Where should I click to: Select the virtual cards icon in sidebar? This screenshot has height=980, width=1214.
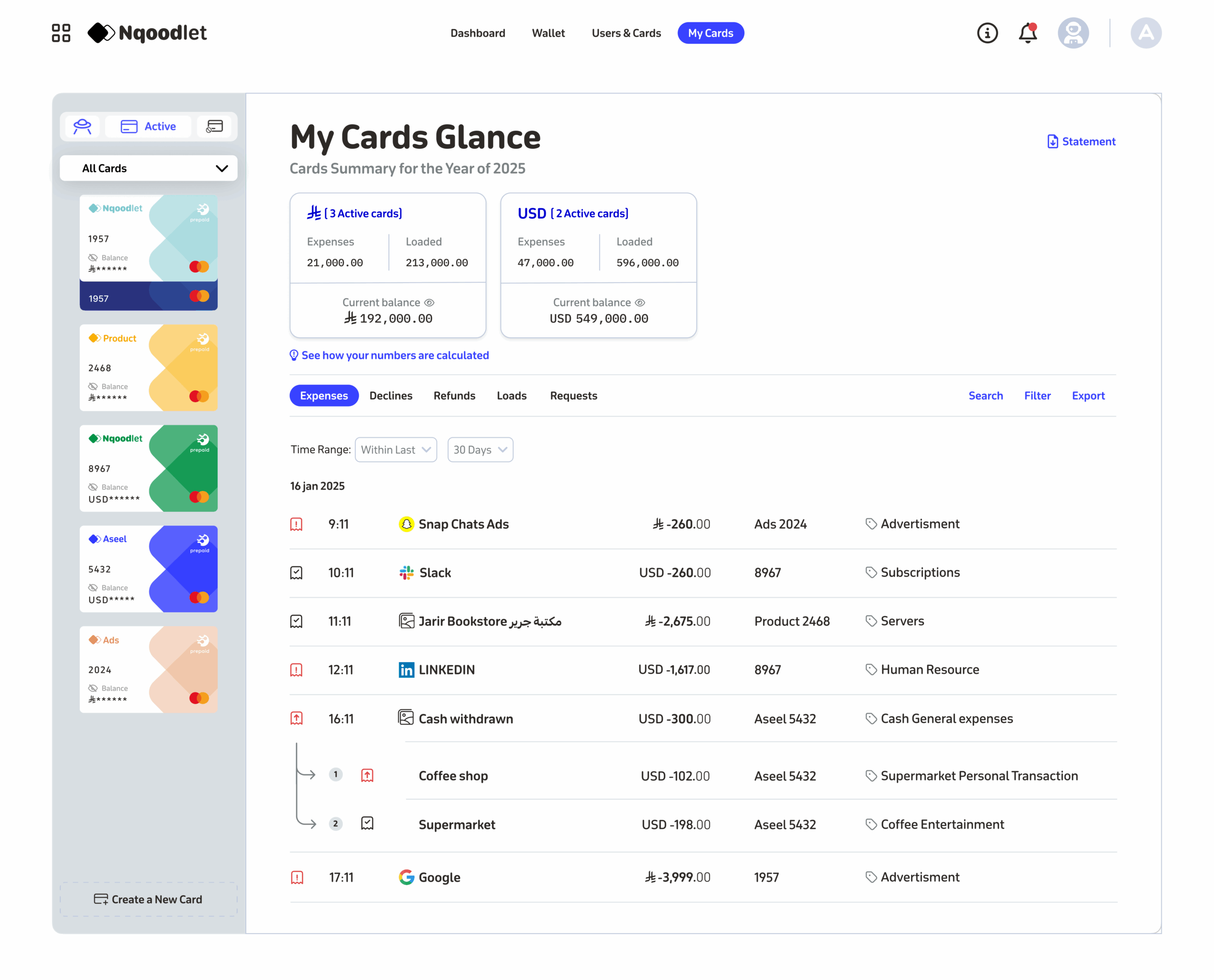tap(214, 126)
